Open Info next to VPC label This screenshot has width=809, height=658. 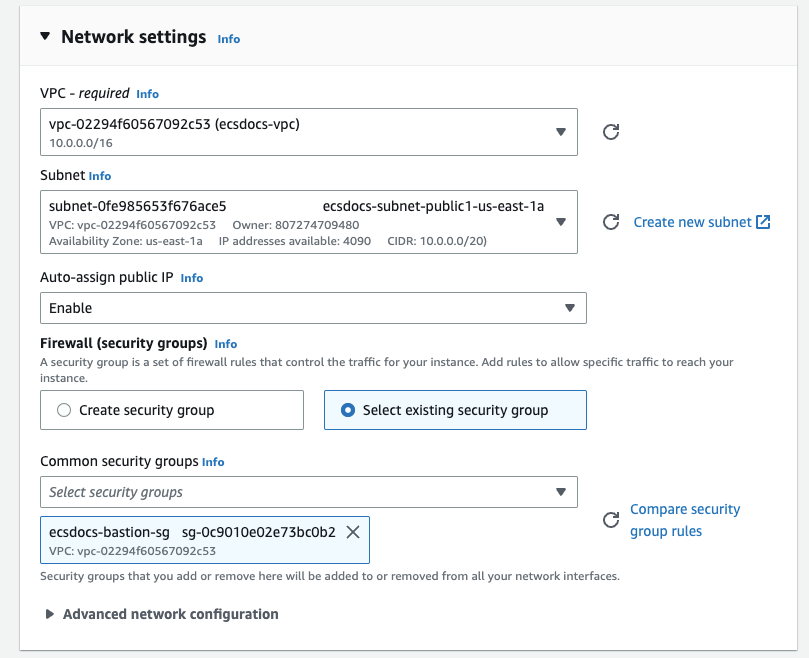[148, 94]
